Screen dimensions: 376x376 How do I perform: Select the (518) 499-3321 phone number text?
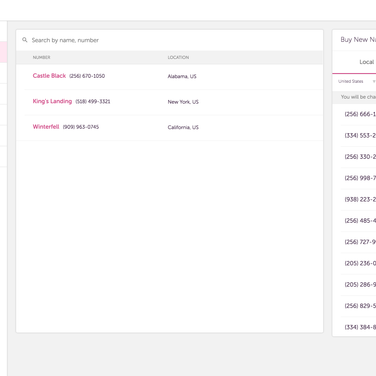(x=93, y=101)
